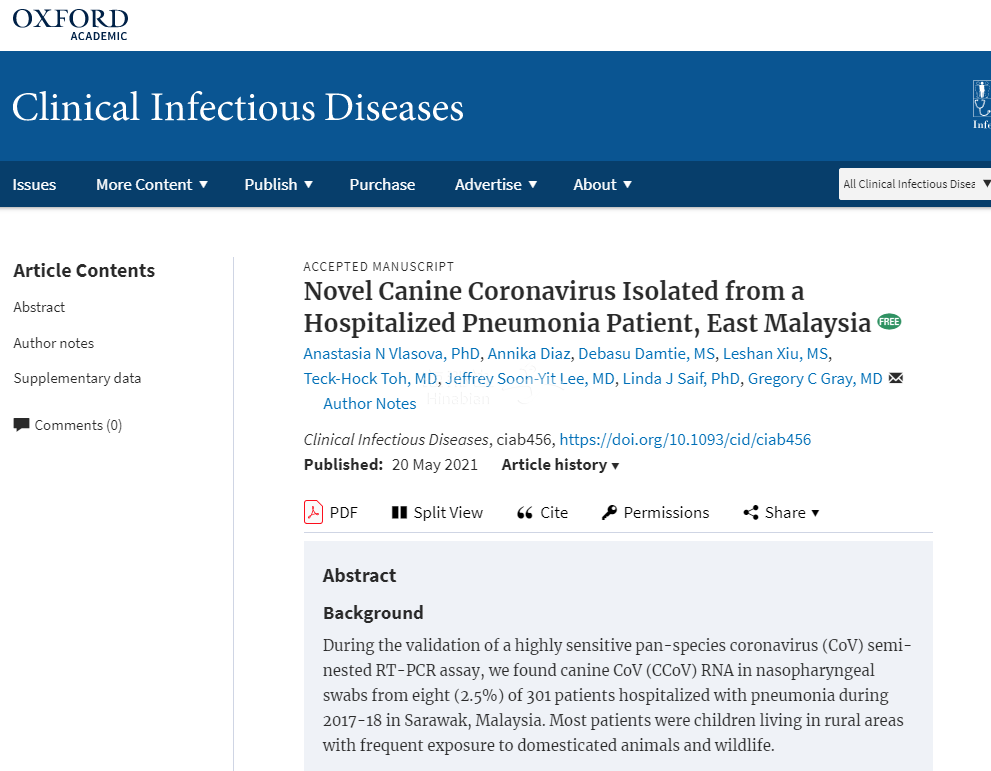
Task: Click the Share network icon
Action: tap(751, 512)
